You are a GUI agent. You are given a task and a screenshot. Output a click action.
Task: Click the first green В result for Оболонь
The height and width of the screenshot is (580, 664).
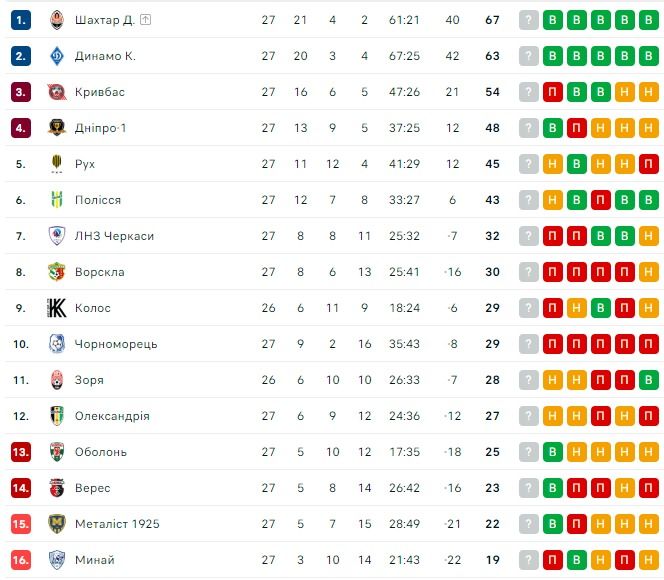(553, 452)
